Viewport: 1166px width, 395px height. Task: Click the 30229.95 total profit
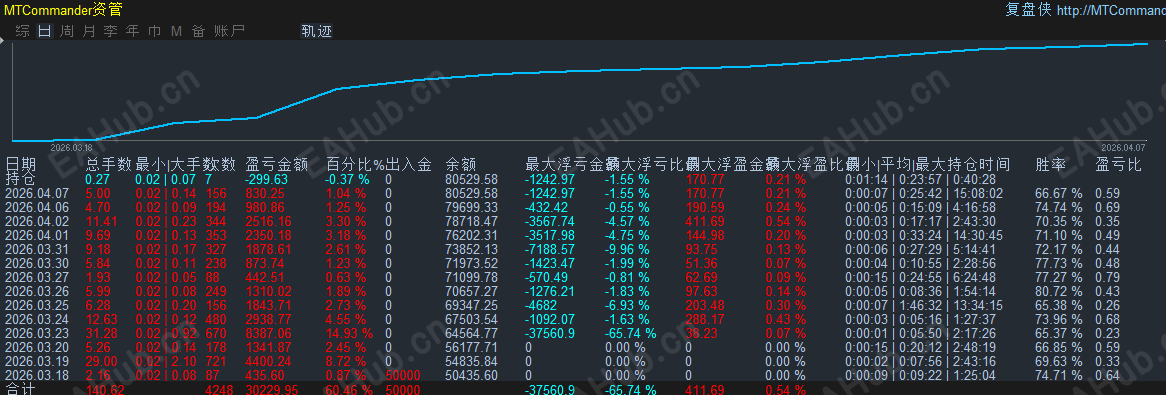[271, 389]
